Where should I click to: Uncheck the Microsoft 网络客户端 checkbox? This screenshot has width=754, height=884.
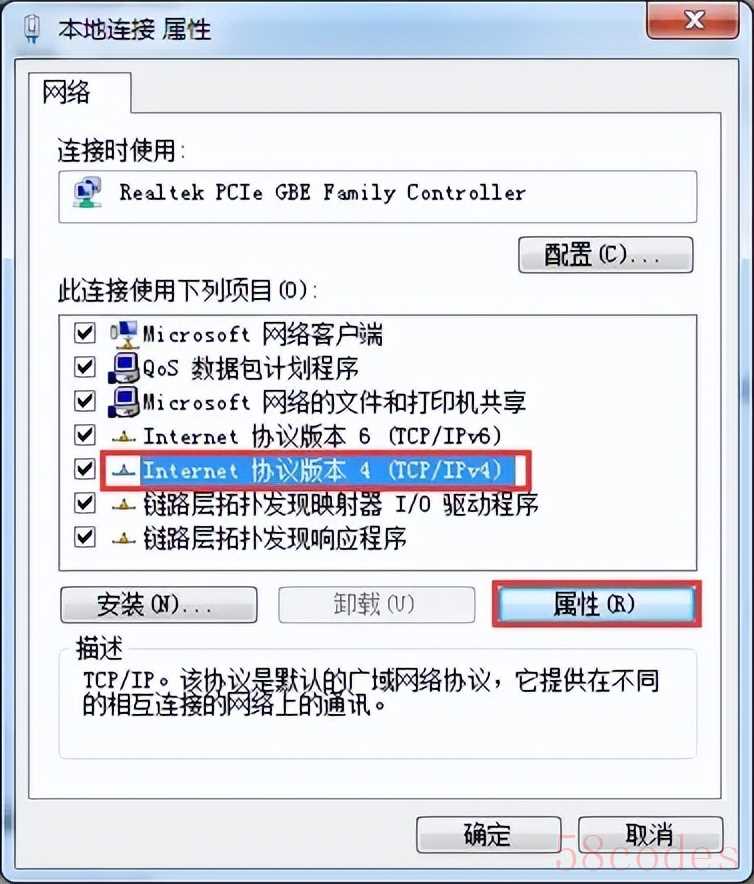click(x=85, y=333)
